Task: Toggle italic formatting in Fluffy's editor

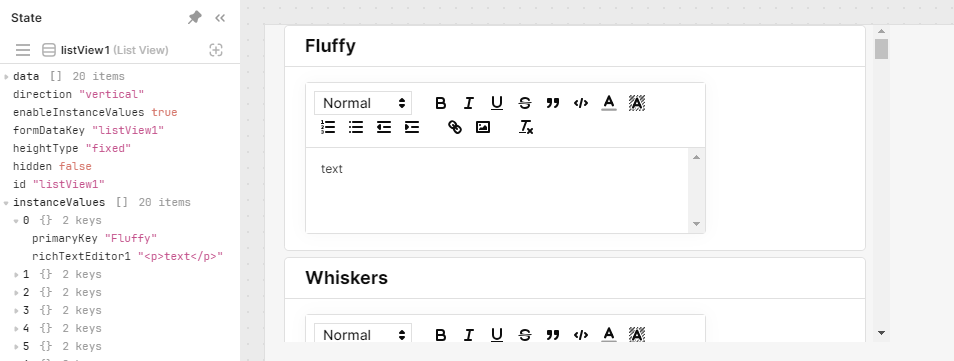Action: (468, 103)
